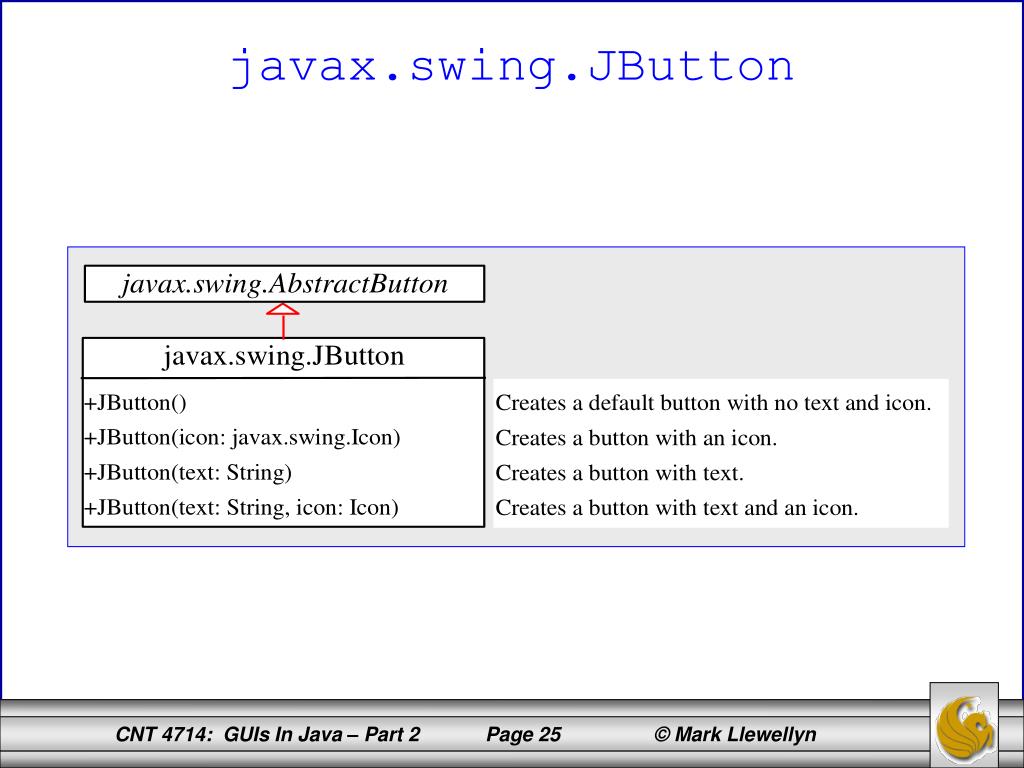Click the '© Mark Llewellyn' footer credit
The image size is (1024, 768).
[735, 735]
